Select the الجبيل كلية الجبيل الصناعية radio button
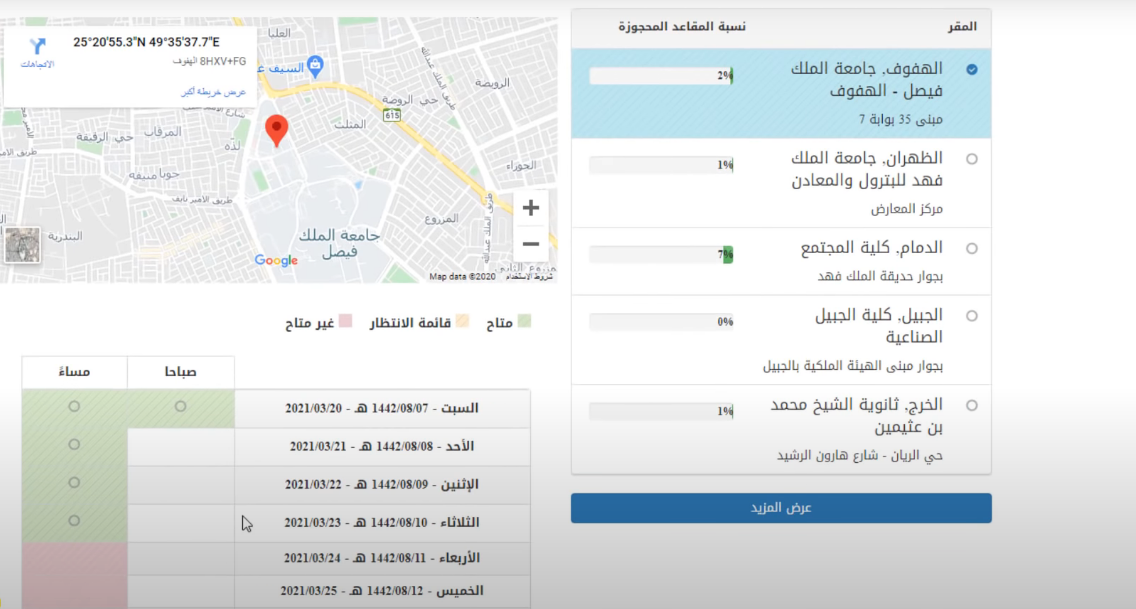The height and width of the screenshot is (609, 1136). tap(972, 316)
